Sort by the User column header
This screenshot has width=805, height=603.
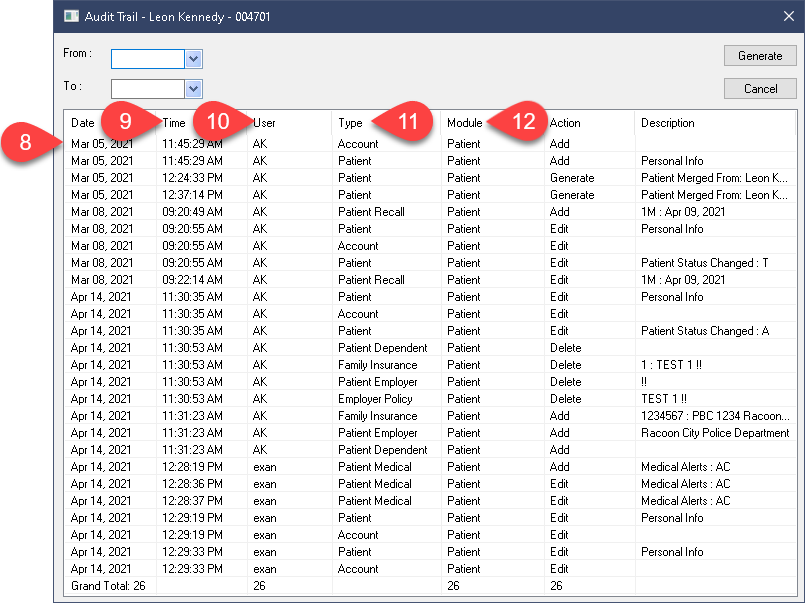coord(264,123)
